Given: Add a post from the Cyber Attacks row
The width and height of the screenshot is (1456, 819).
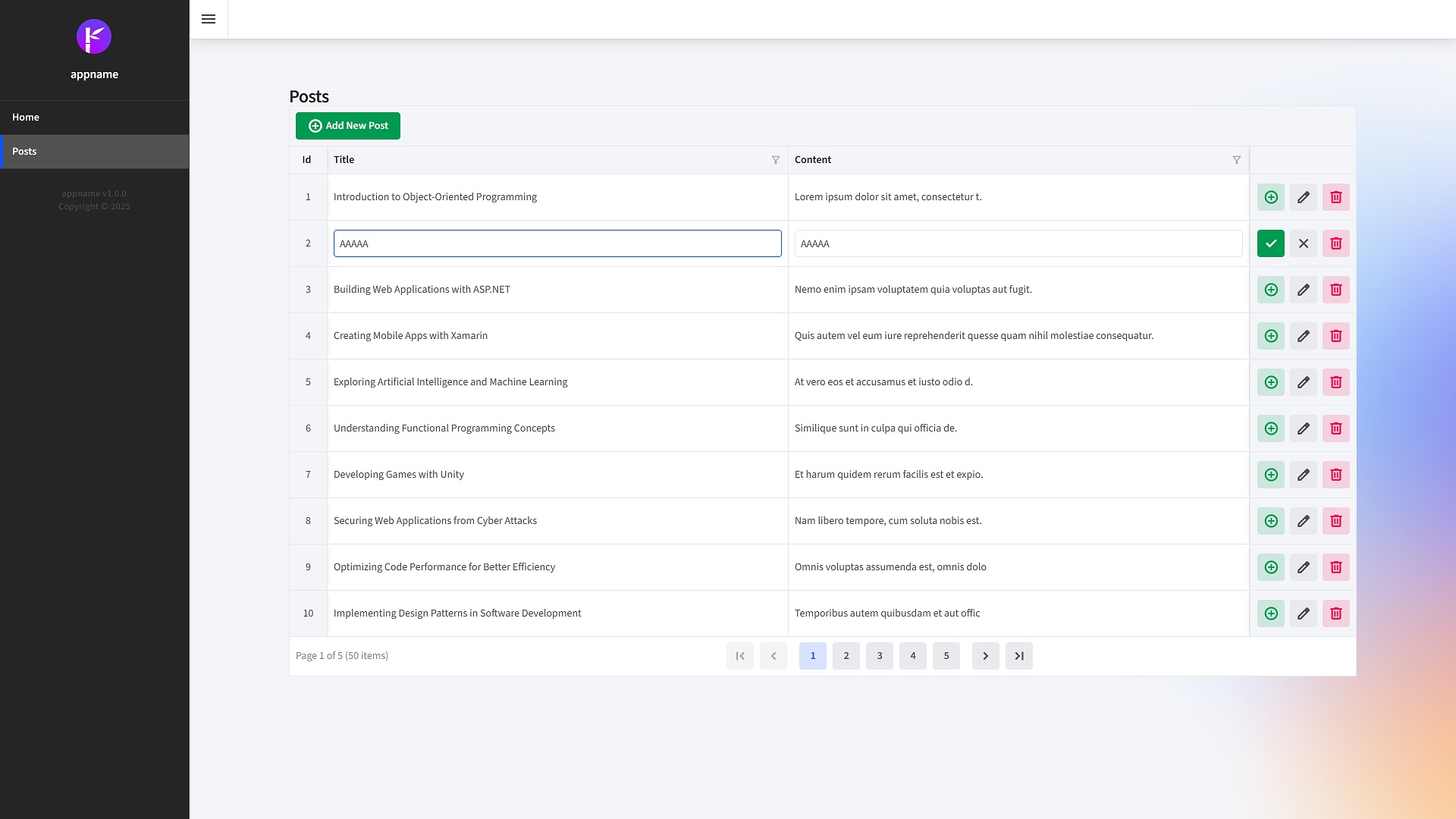Looking at the screenshot, I should [x=1271, y=521].
